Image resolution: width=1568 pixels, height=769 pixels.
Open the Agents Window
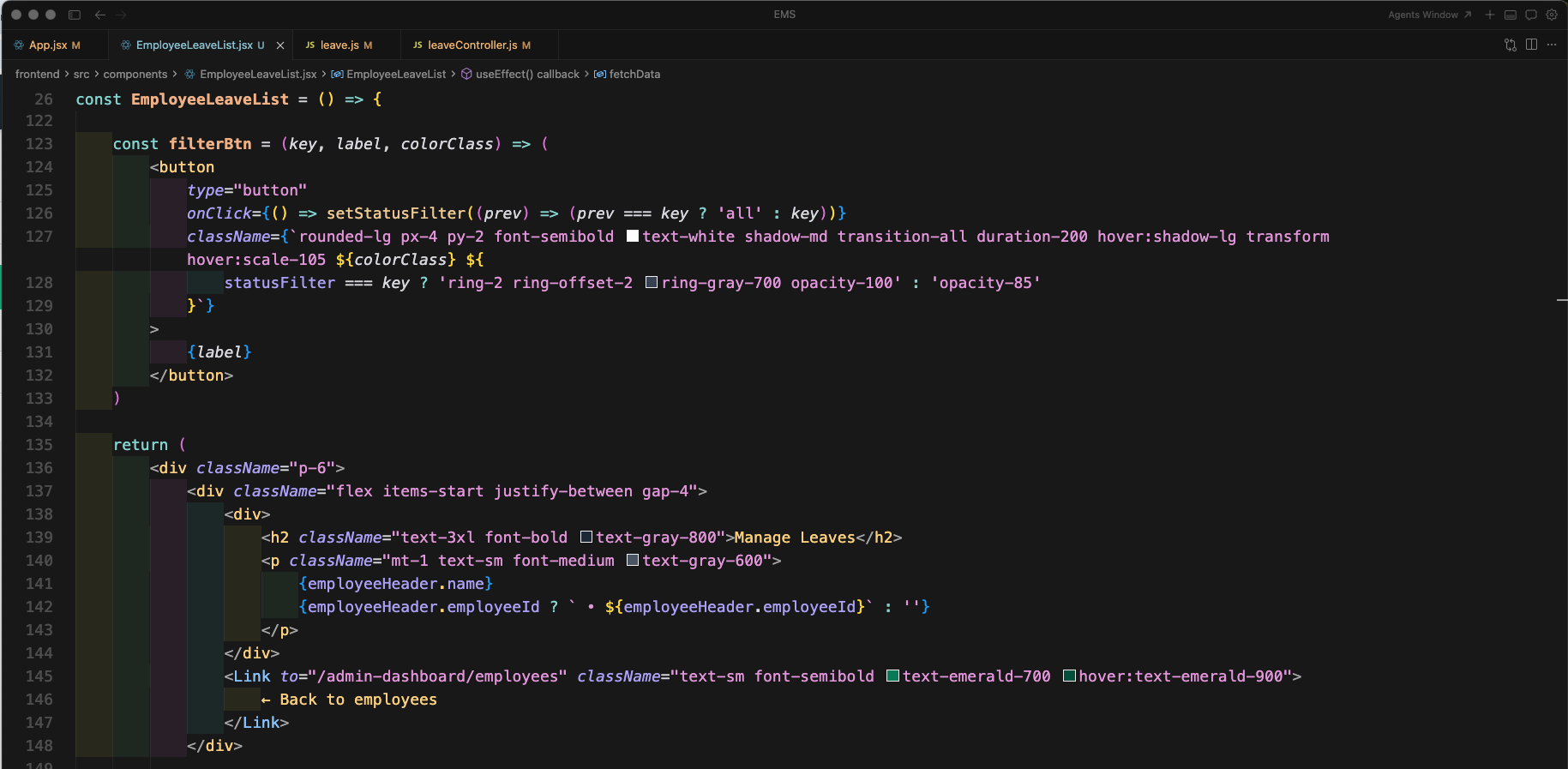coord(1430,15)
